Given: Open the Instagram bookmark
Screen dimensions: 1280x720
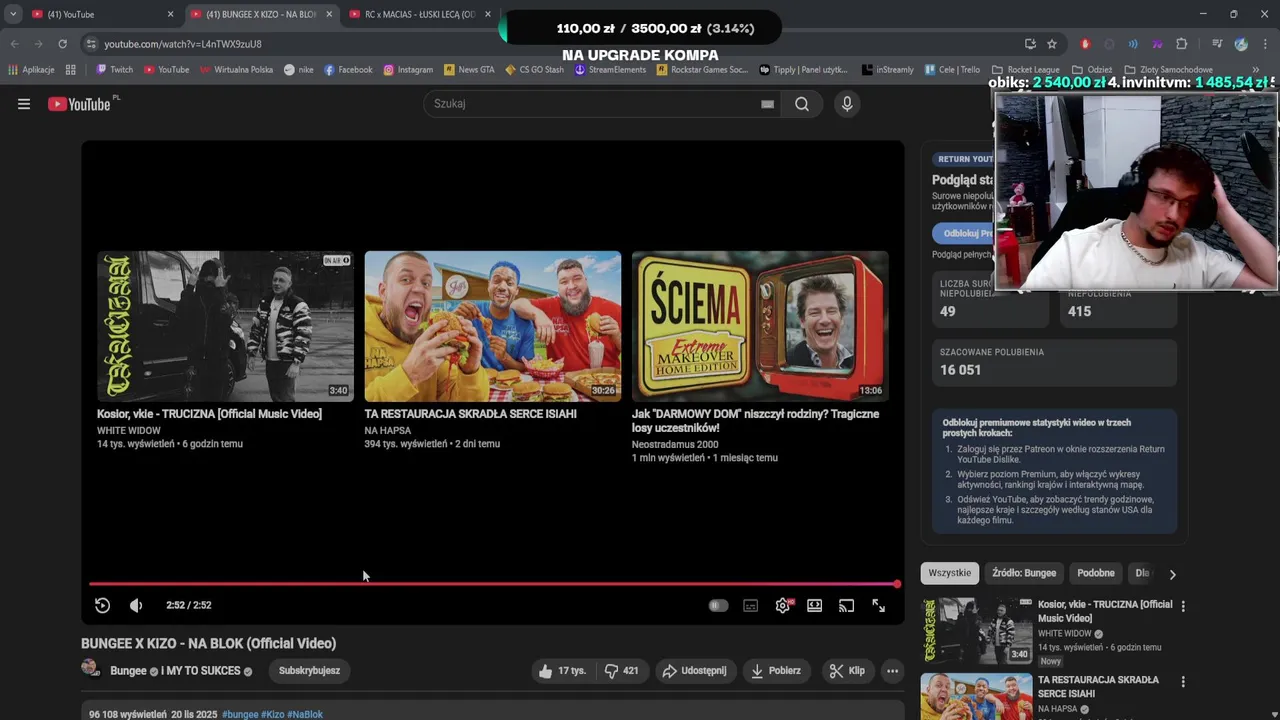Looking at the screenshot, I should click(x=408, y=70).
